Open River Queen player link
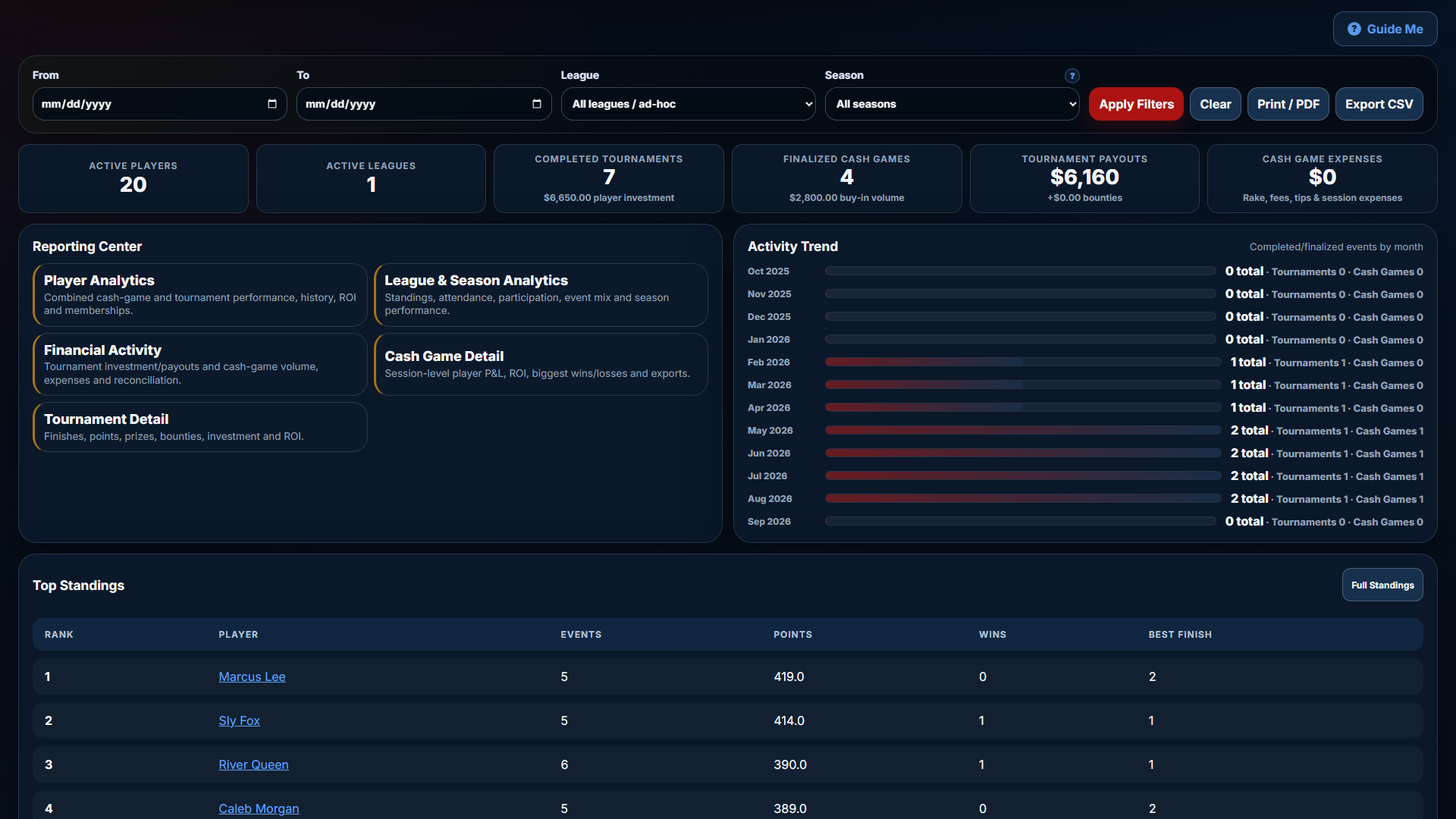 point(253,764)
